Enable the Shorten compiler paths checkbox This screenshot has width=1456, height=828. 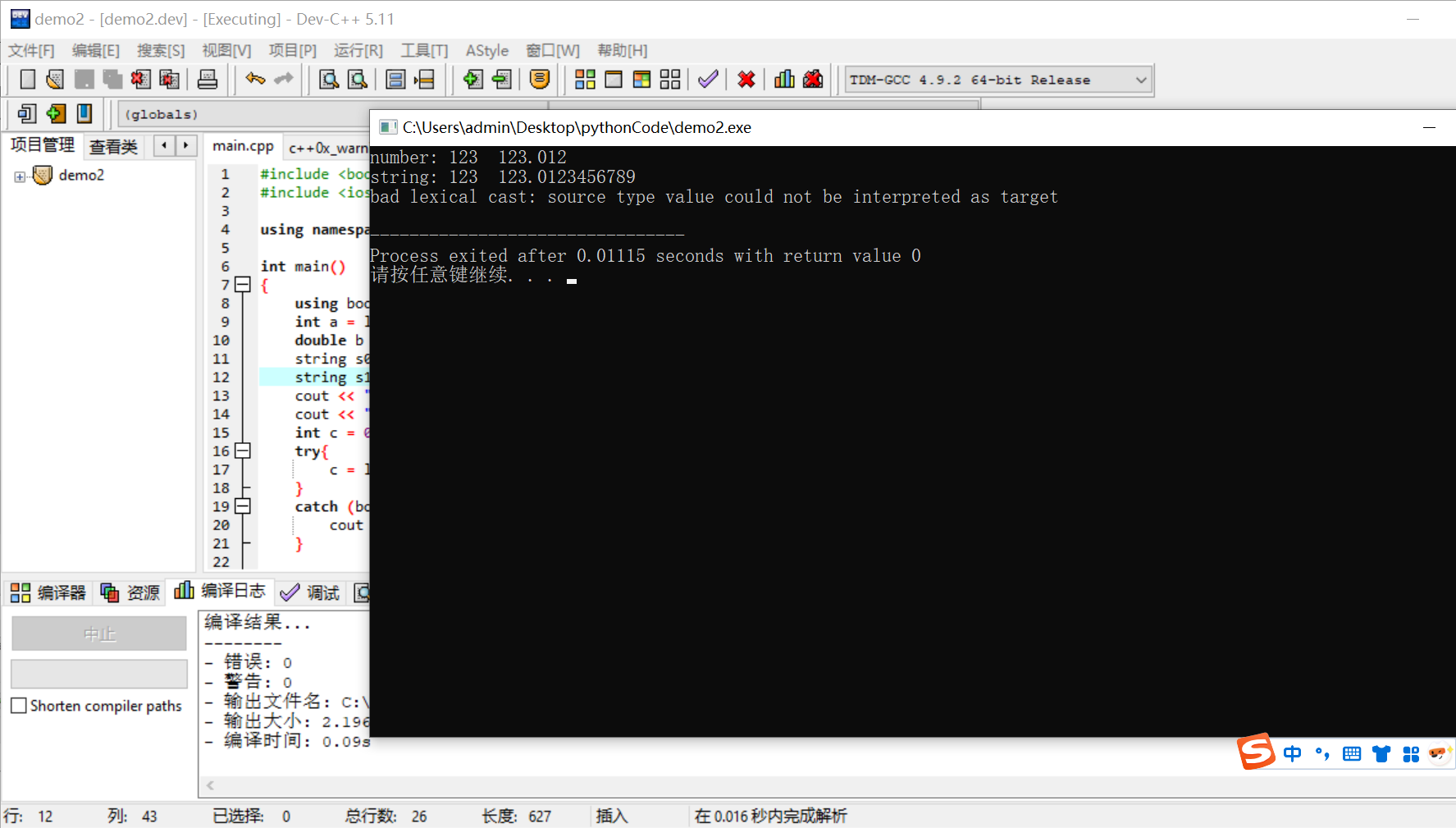(19, 705)
